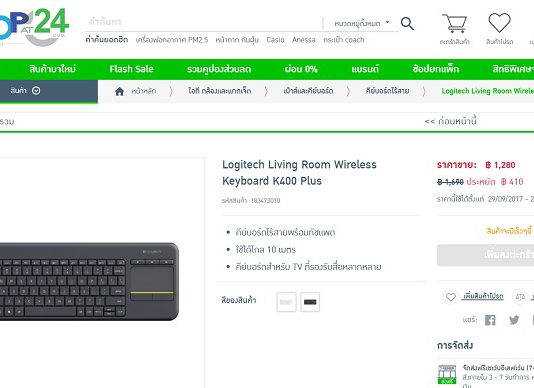Click the magnifying glass search icon
Image resolution: width=534 pixels, height=388 pixels.
[x=407, y=24]
